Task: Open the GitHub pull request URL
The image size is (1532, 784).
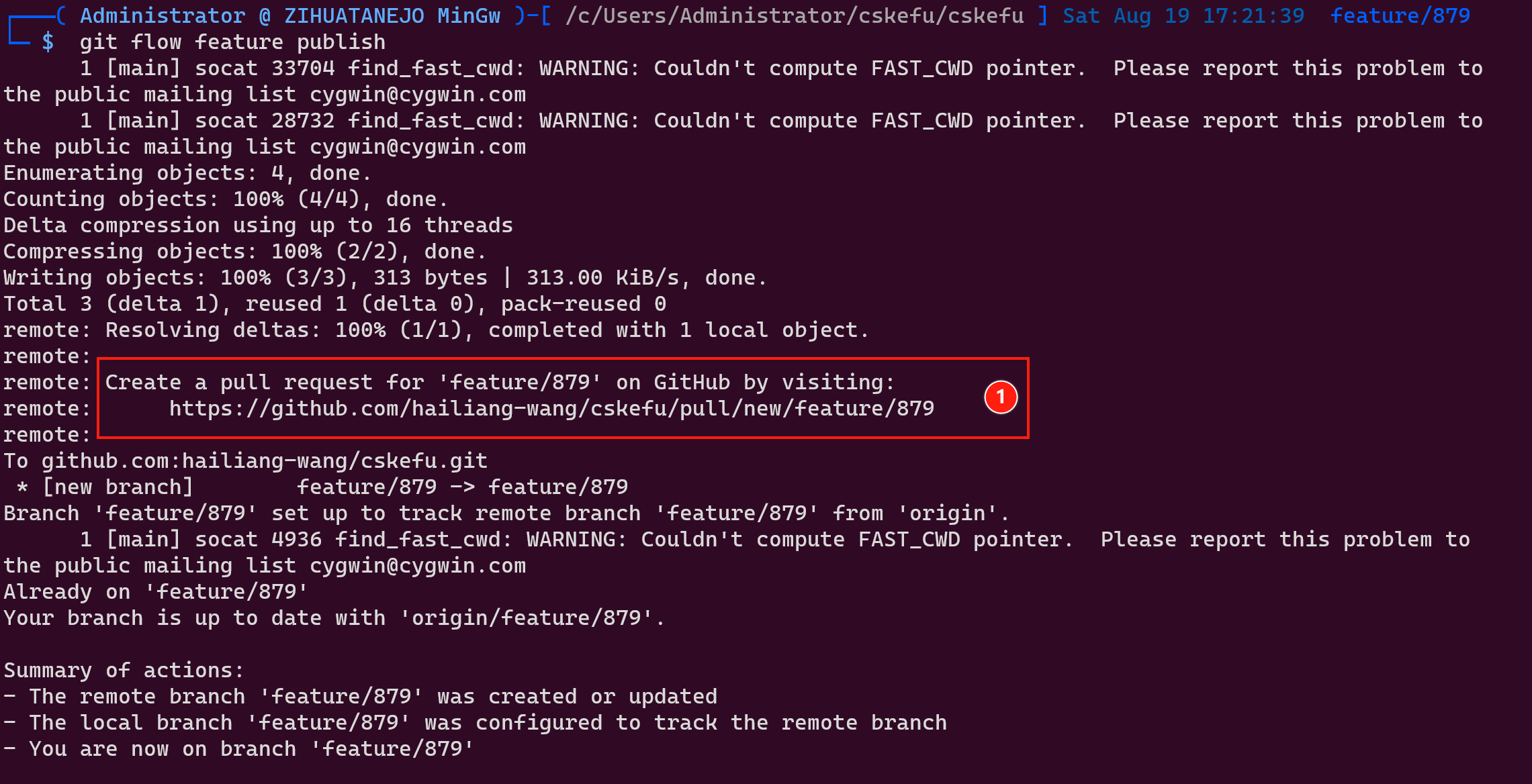Action: coord(551,408)
